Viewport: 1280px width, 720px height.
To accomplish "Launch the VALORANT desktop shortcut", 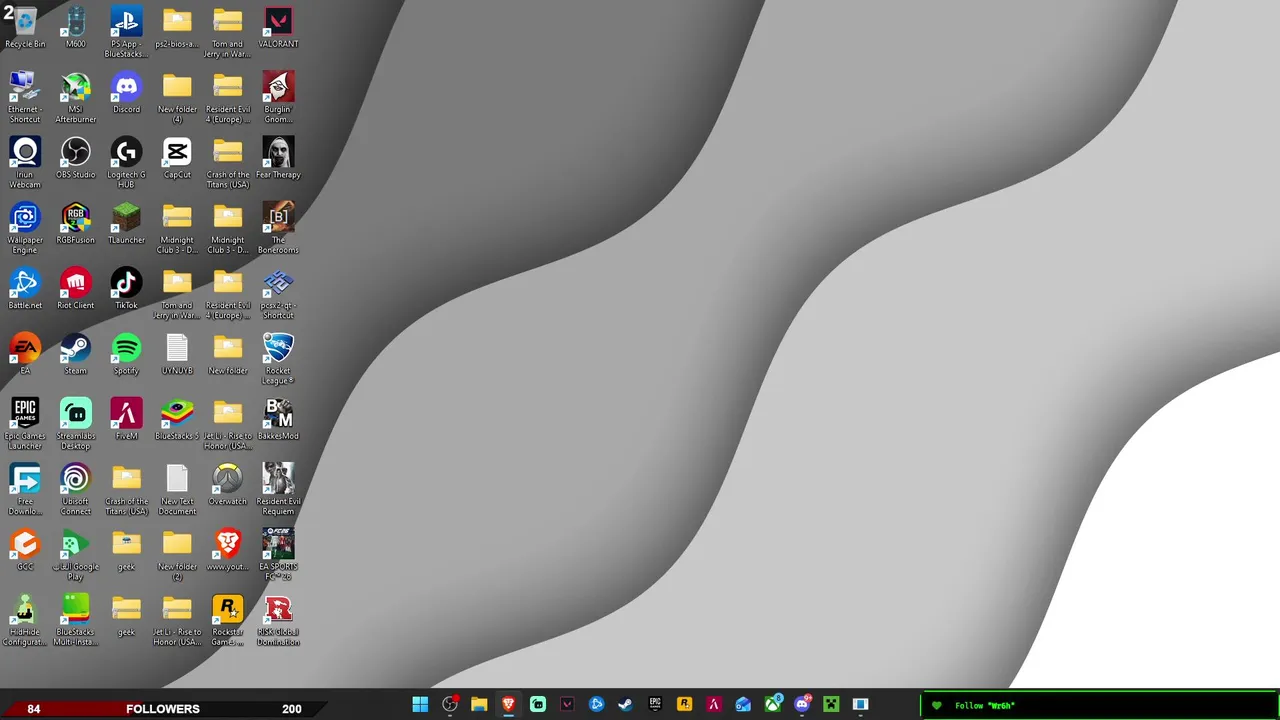I will pyautogui.click(x=278, y=21).
